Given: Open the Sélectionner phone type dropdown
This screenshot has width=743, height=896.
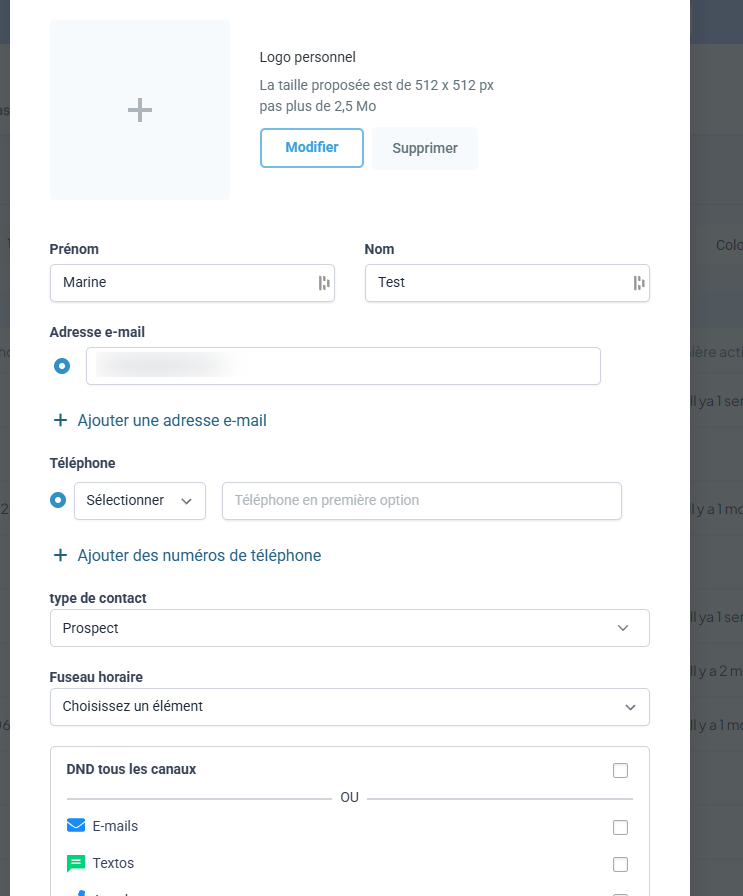Looking at the screenshot, I should coord(140,501).
